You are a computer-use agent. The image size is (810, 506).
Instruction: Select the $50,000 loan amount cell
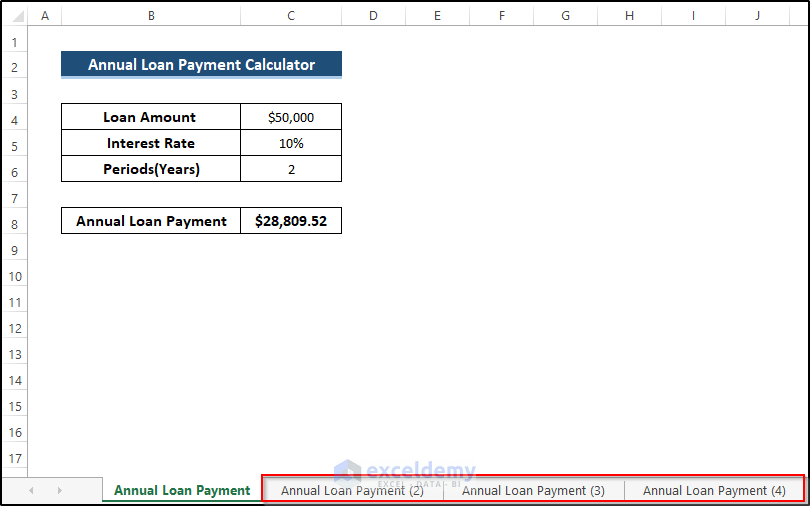point(291,117)
